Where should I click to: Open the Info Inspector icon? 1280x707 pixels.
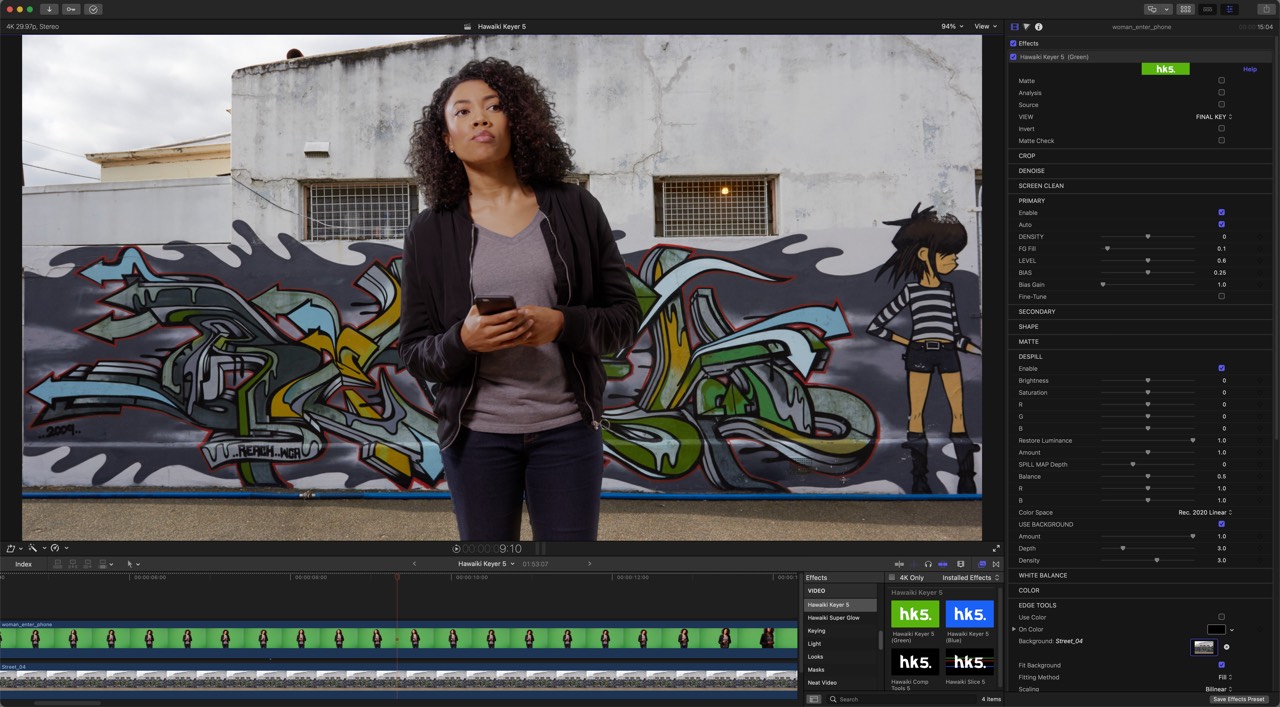click(x=1038, y=27)
